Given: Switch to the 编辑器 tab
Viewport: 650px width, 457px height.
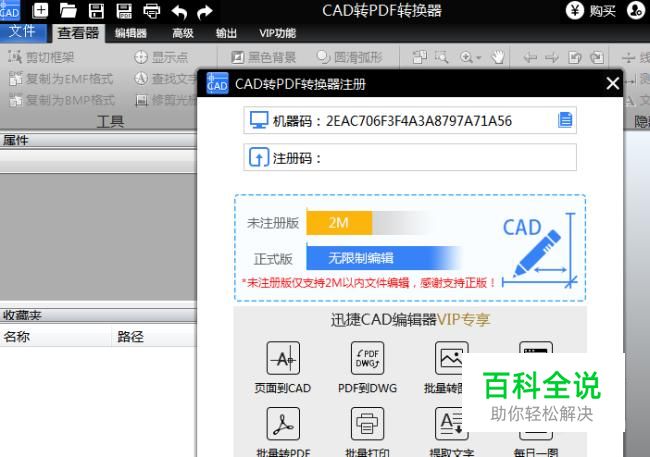Looking at the screenshot, I should click(x=131, y=33).
